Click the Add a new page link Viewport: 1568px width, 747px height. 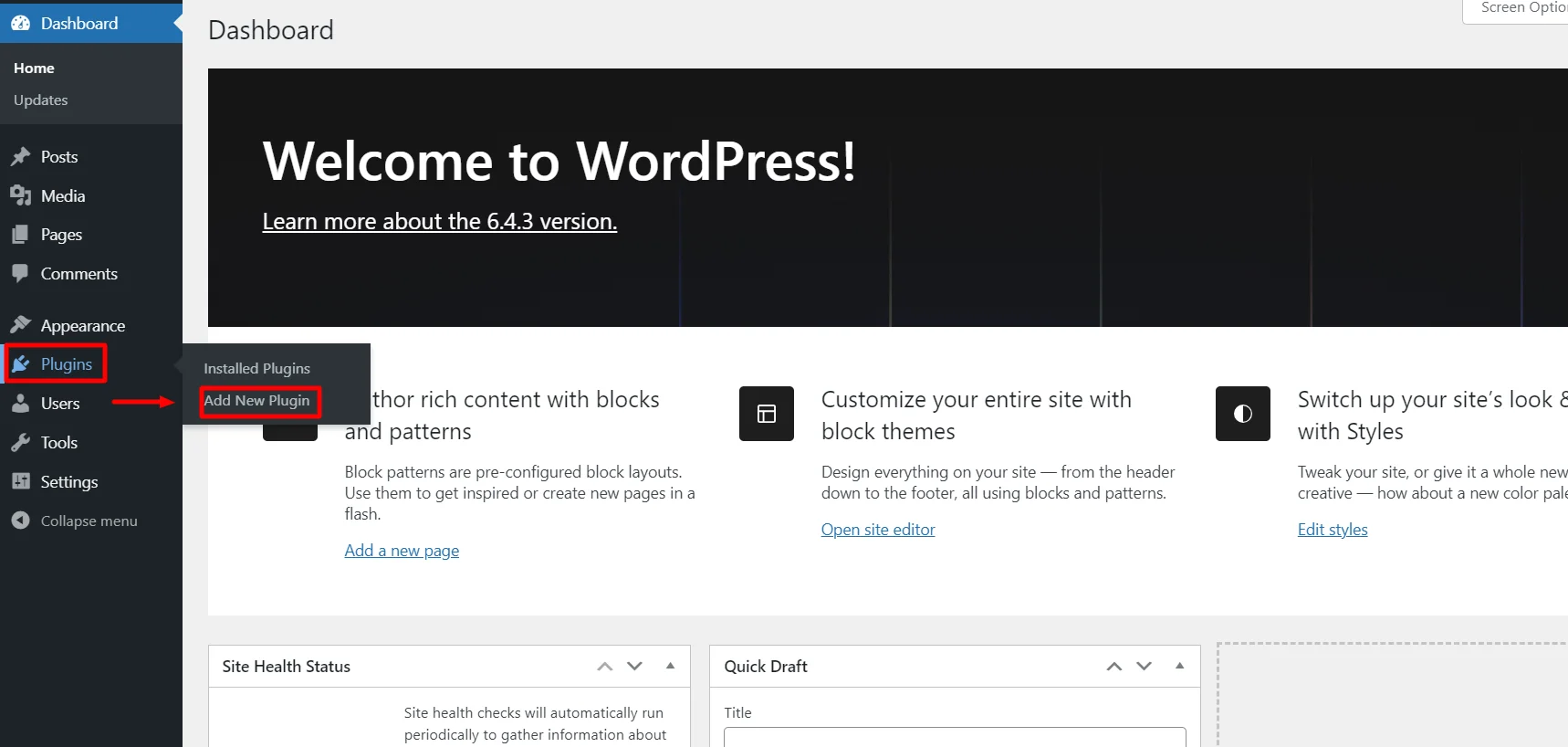tap(402, 551)
